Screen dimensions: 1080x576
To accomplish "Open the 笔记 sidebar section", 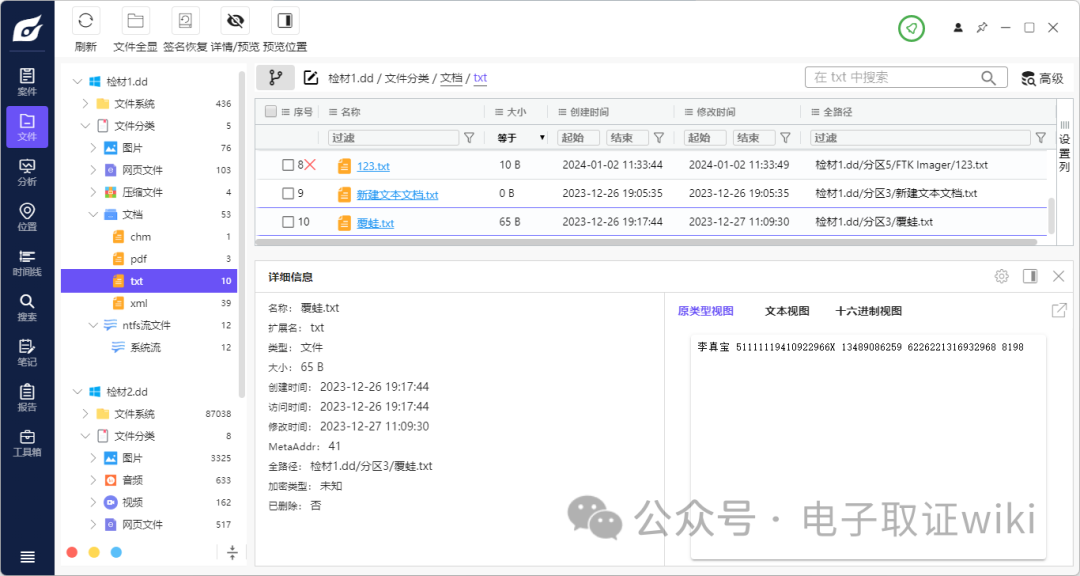I will coord(27,353).
